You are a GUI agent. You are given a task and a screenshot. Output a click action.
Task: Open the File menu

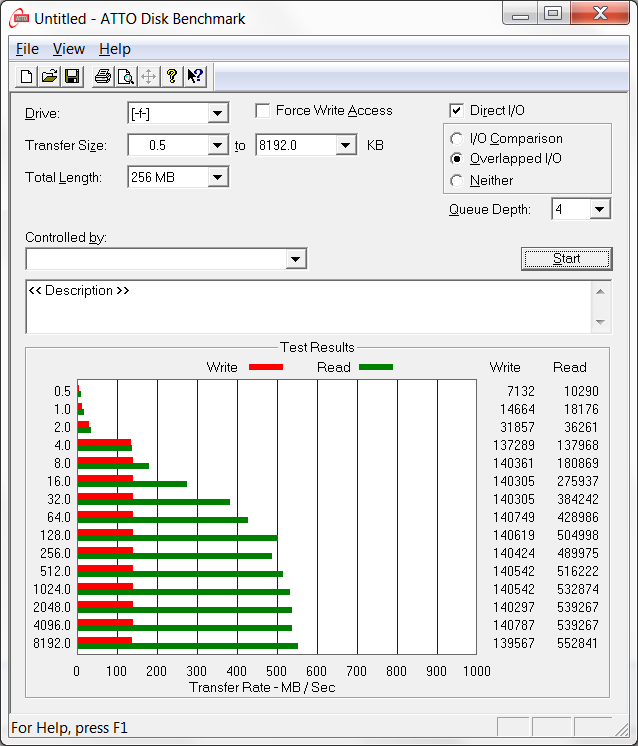point(27,49)
